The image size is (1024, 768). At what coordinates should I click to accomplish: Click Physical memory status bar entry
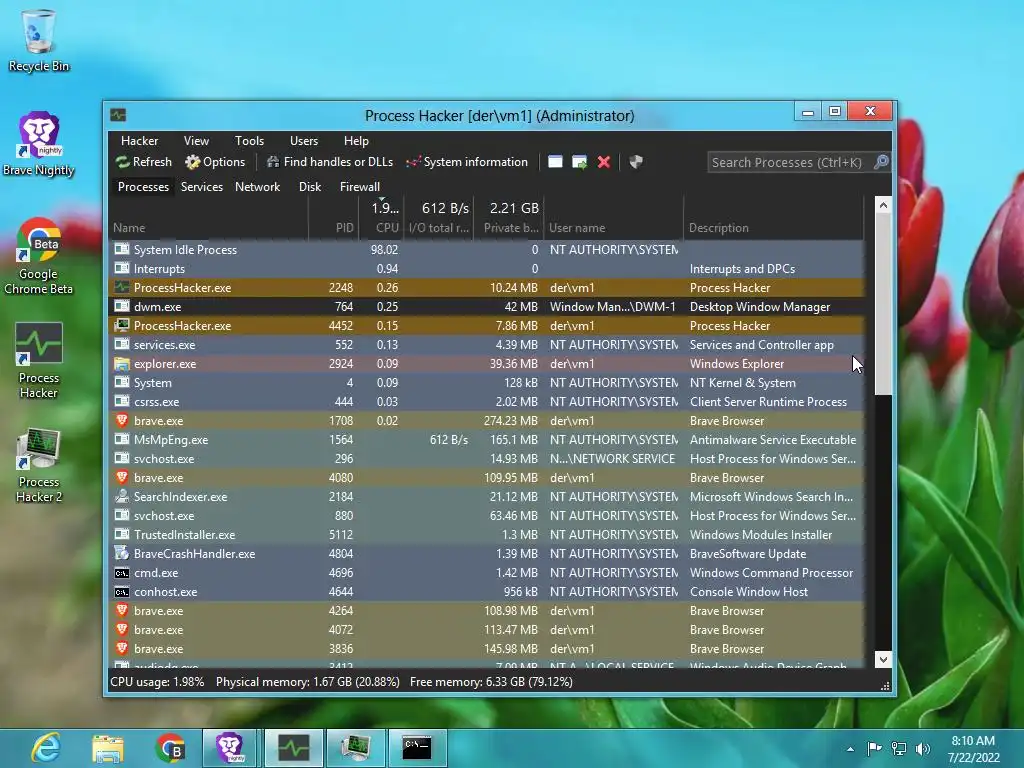pos(308,682)
